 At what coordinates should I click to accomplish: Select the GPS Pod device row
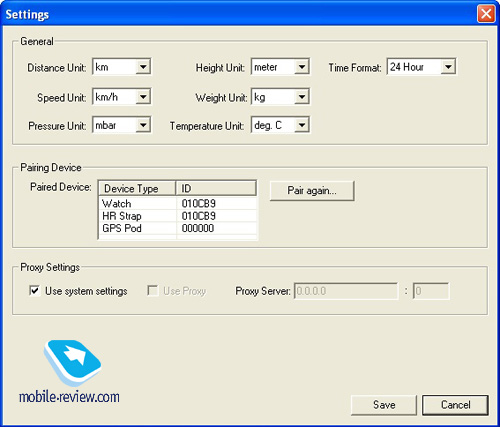tap(178, 228)
